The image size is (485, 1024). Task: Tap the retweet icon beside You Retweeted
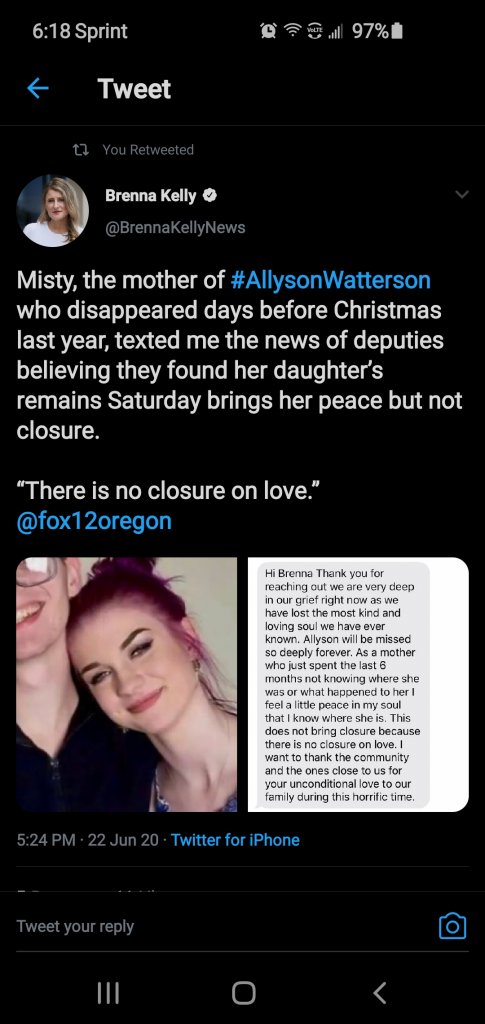(x=80, y=150)
